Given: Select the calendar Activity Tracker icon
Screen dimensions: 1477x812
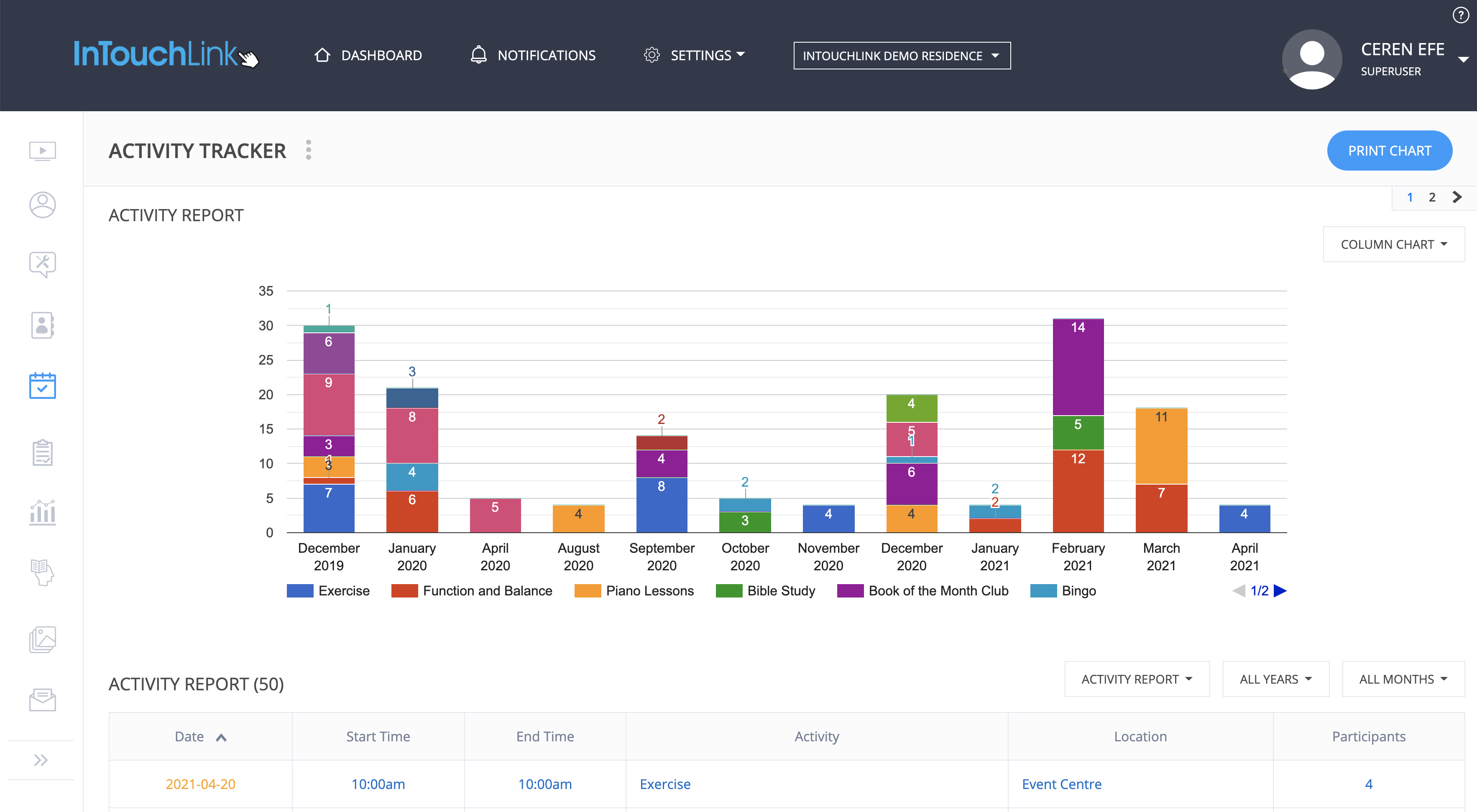Looking at the screenshot, I should point(42,386).
